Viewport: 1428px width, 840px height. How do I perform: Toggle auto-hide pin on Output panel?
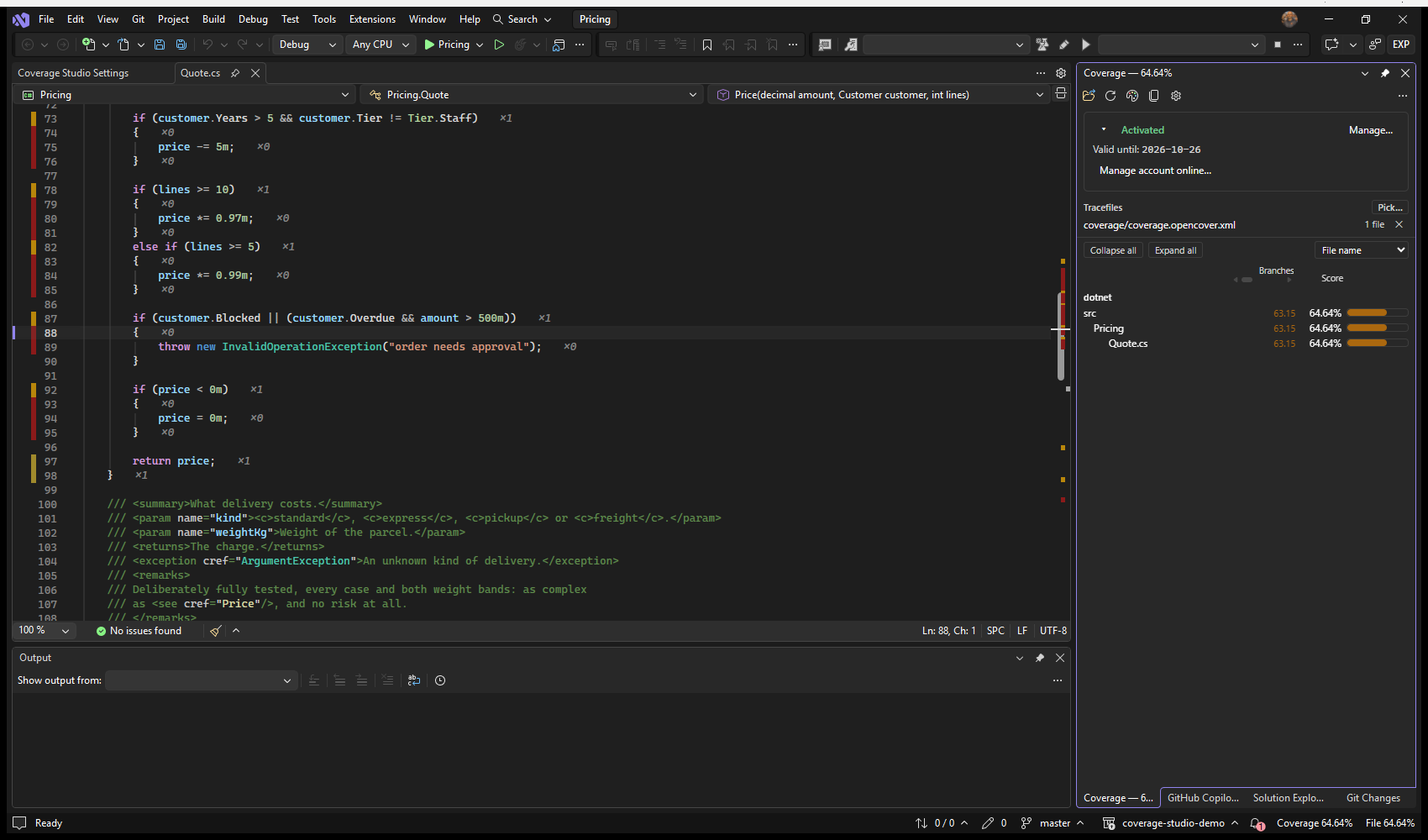coord(1040,658)
